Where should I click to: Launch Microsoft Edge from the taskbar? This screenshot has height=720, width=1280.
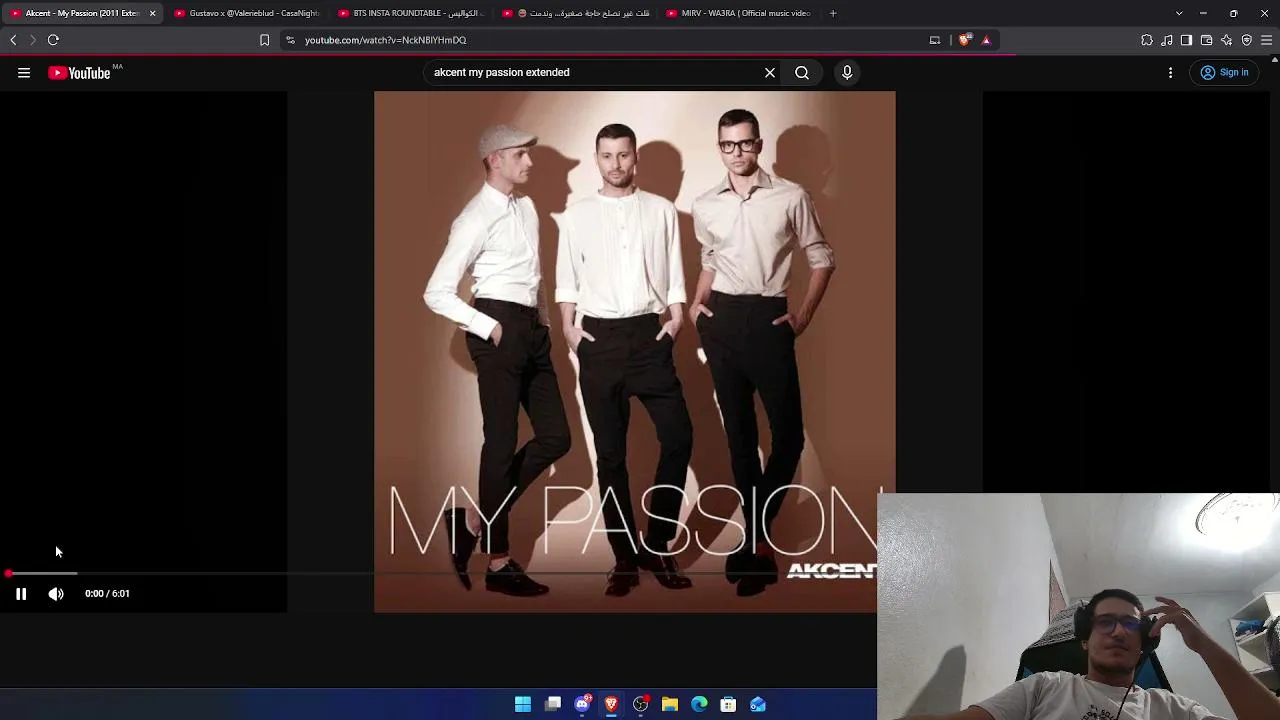point(699,704)
